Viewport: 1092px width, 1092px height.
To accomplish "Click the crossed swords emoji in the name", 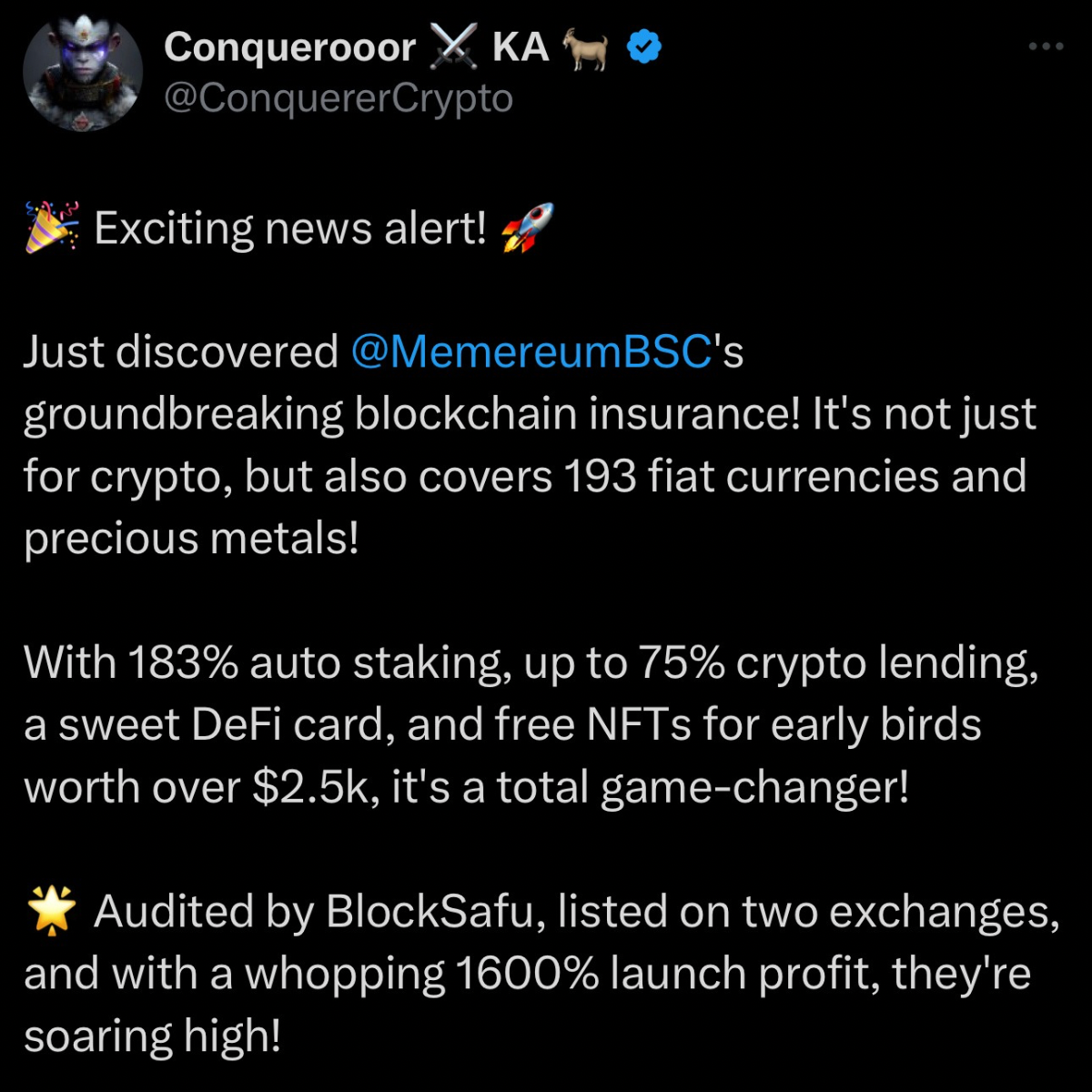I will 454,47.
